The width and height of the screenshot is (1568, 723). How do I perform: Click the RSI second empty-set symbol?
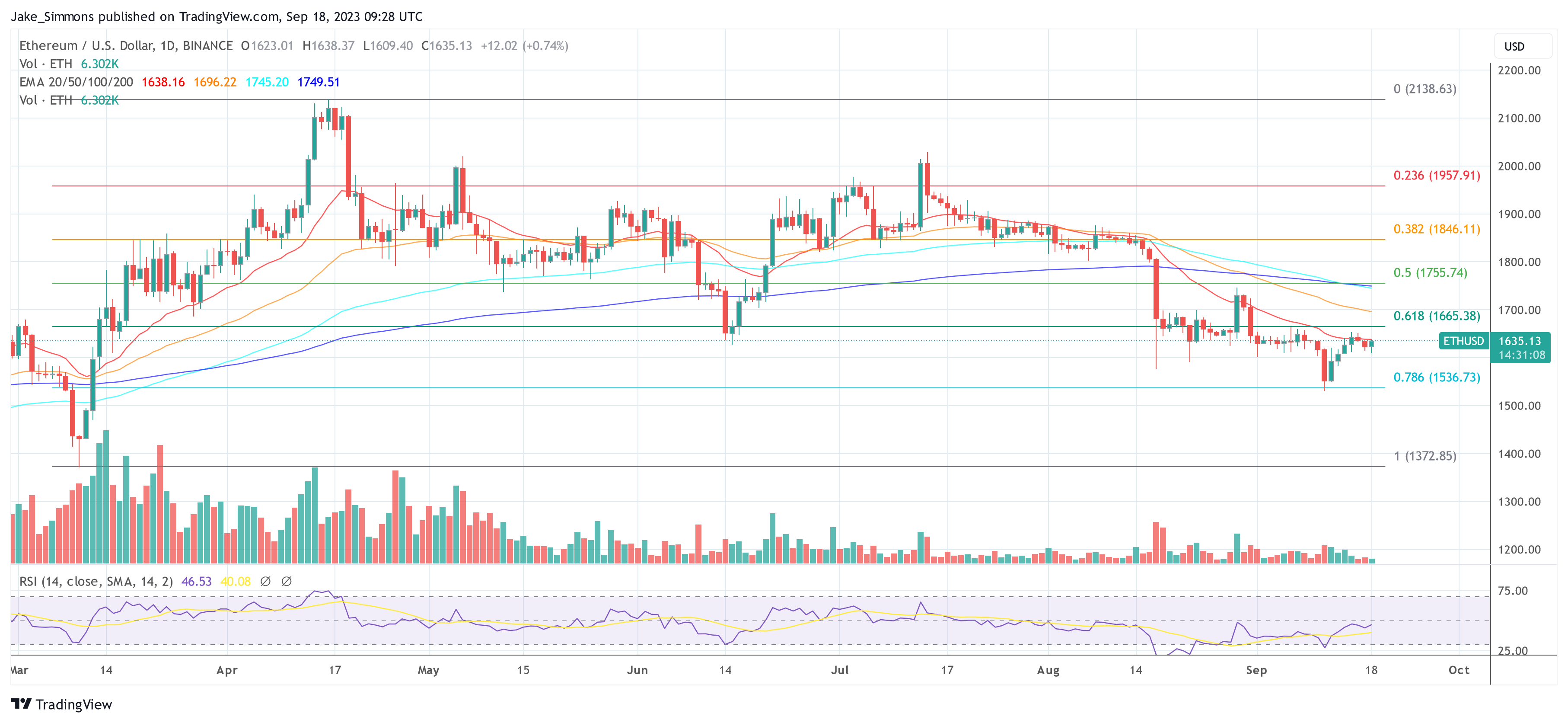click(286, 582)
